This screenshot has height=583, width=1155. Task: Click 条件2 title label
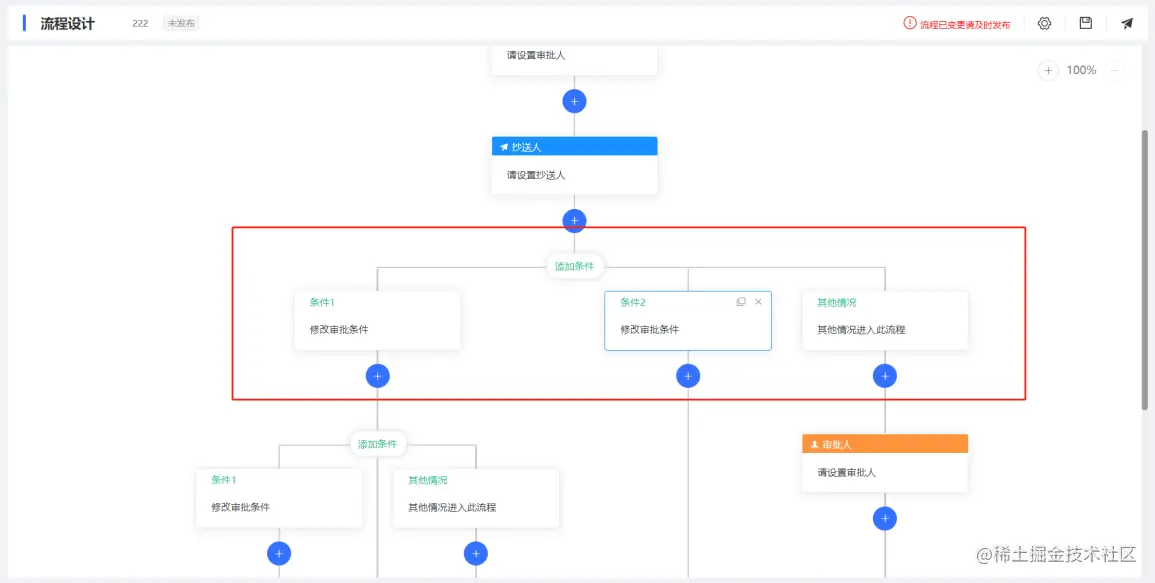633,302
